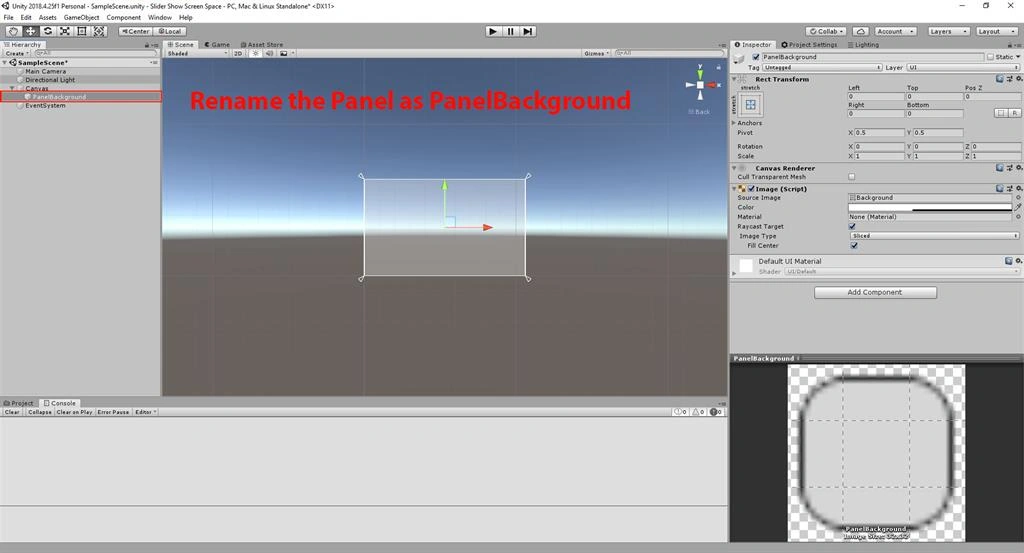1024x553 pixels.
Task: Open the Gizmos dropdown
Action: (x=597, y=54)
